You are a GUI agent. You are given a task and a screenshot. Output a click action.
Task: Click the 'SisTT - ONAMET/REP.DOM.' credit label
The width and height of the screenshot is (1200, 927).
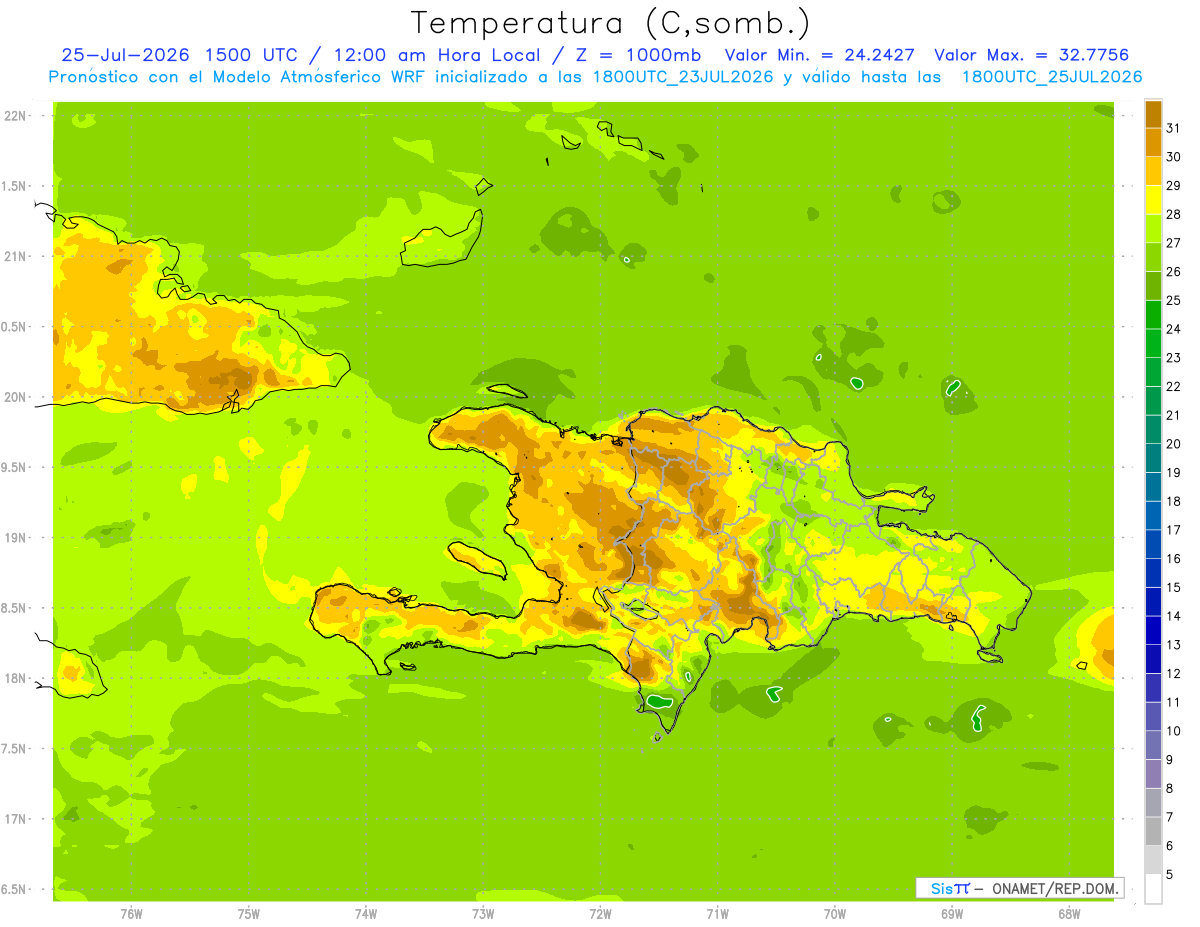pyautogui.click(x=1020, y=888)
